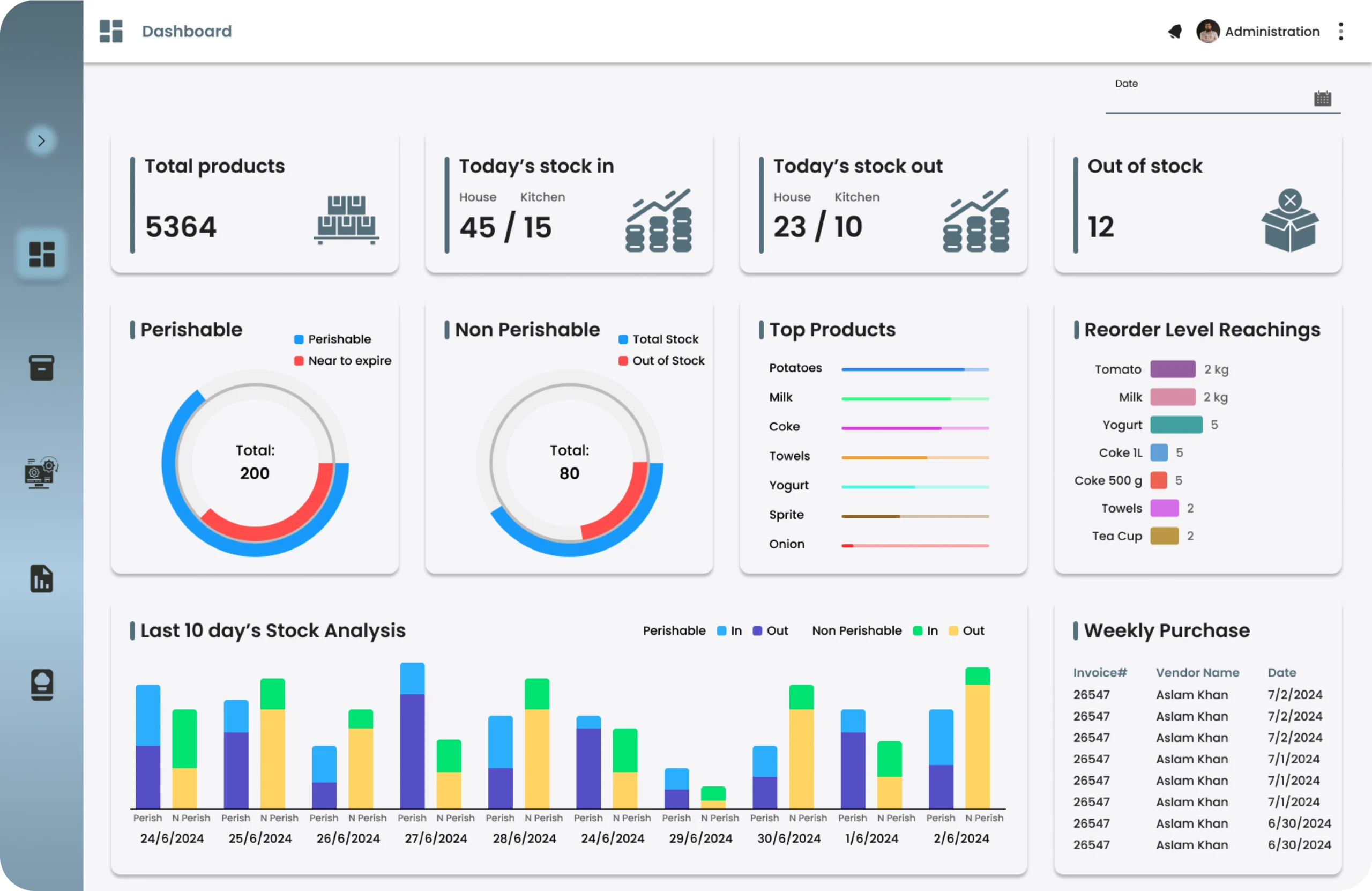Click the Dashboard title in header
The height and width of the screenshot is (891, 1372).
click(187, 31)
